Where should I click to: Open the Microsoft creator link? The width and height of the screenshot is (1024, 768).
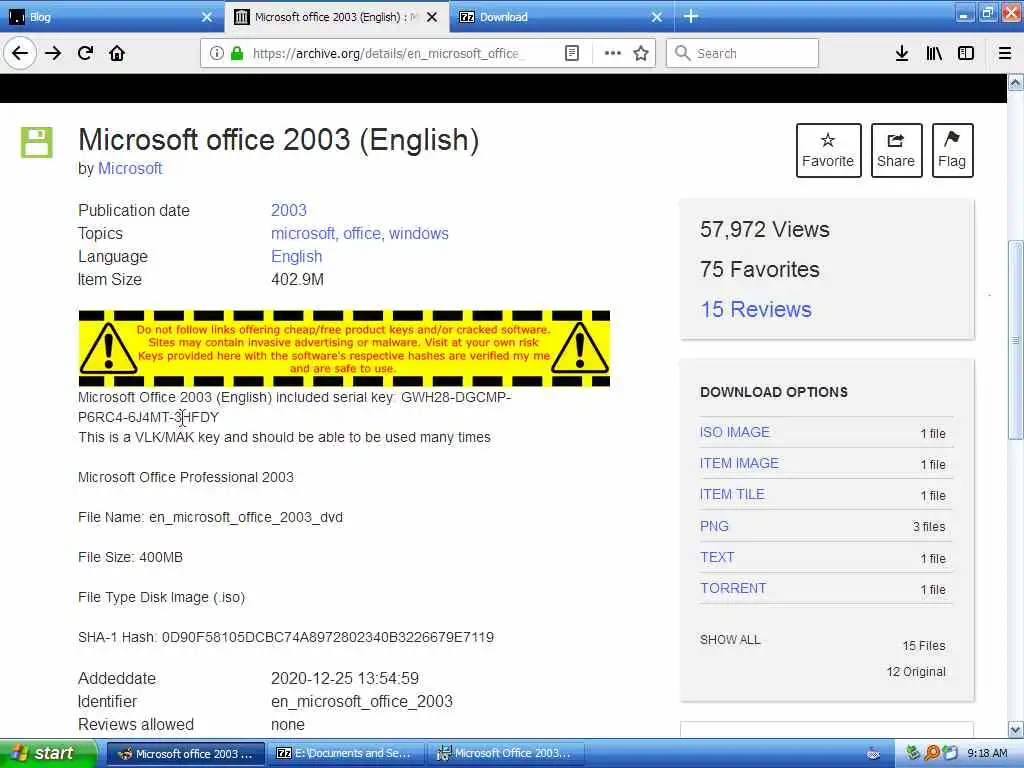pos(130,168)
